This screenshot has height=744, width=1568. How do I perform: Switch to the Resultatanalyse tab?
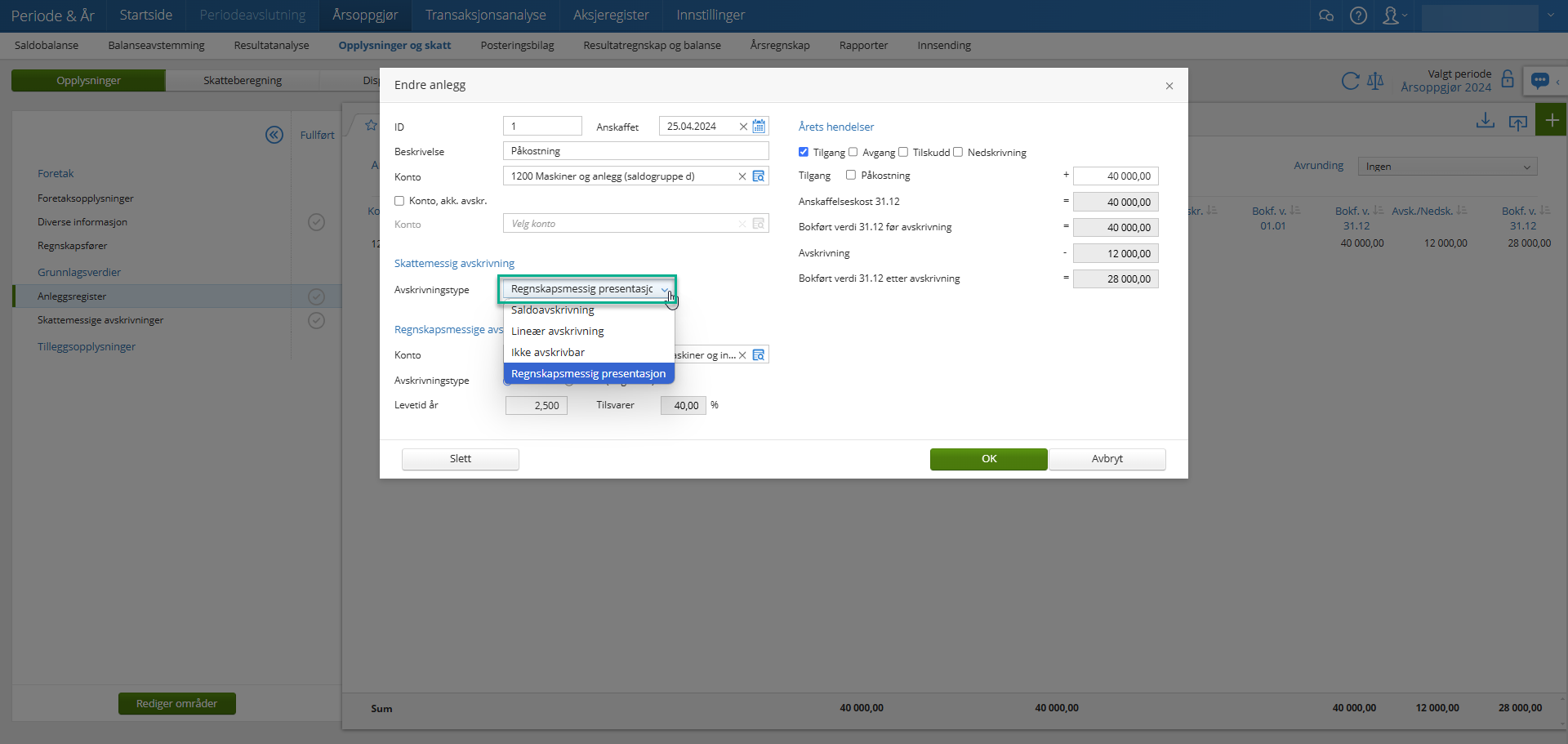271,46
